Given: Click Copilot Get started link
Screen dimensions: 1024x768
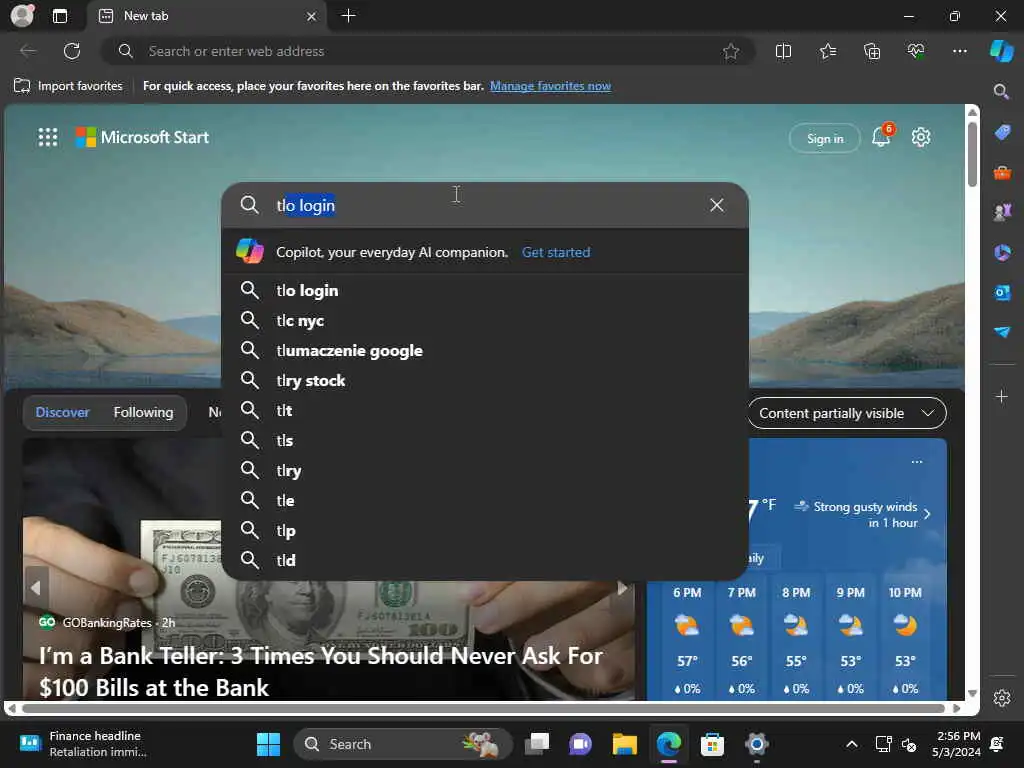Looking at the screenshot, I should tap(556, 252).
